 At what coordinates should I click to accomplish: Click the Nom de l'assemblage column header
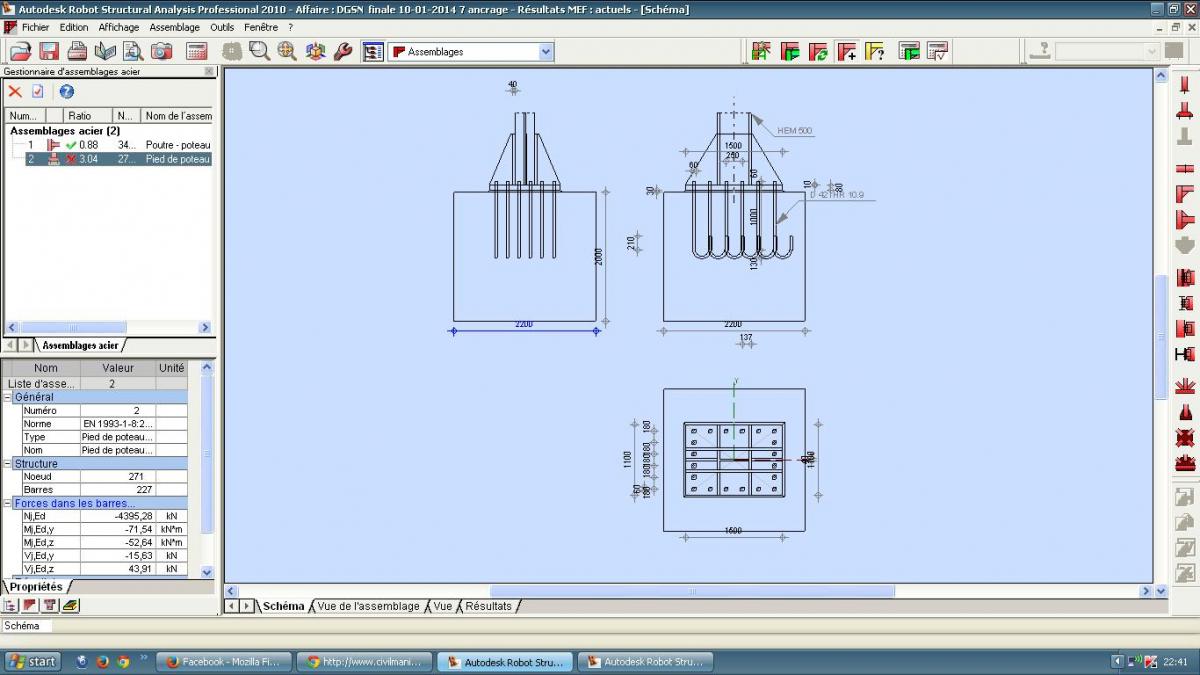coord(177,116)
